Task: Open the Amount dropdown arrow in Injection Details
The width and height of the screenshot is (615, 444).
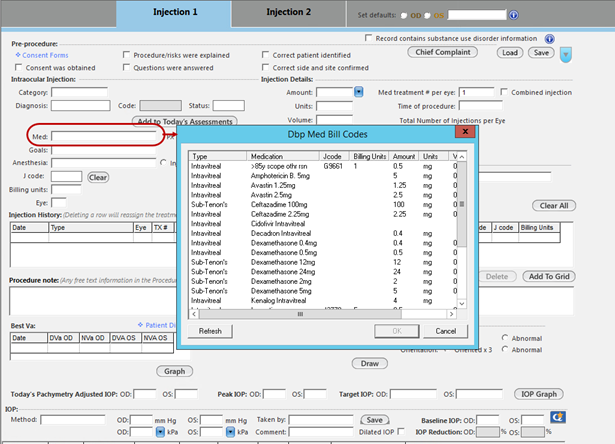Action: (358, 92)
